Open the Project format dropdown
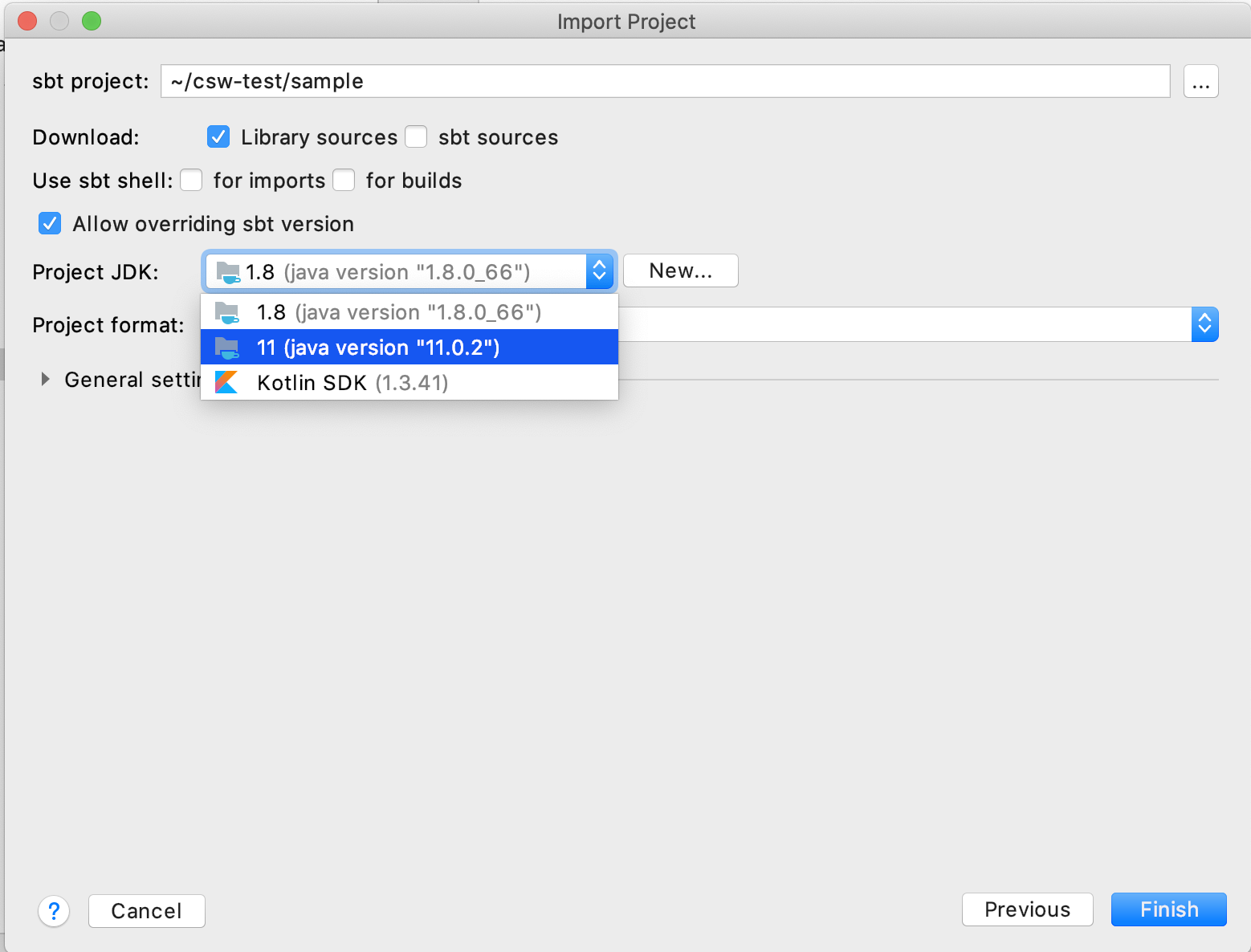1251x952 pixels. pyautogui.click(x=1204, y=323)
